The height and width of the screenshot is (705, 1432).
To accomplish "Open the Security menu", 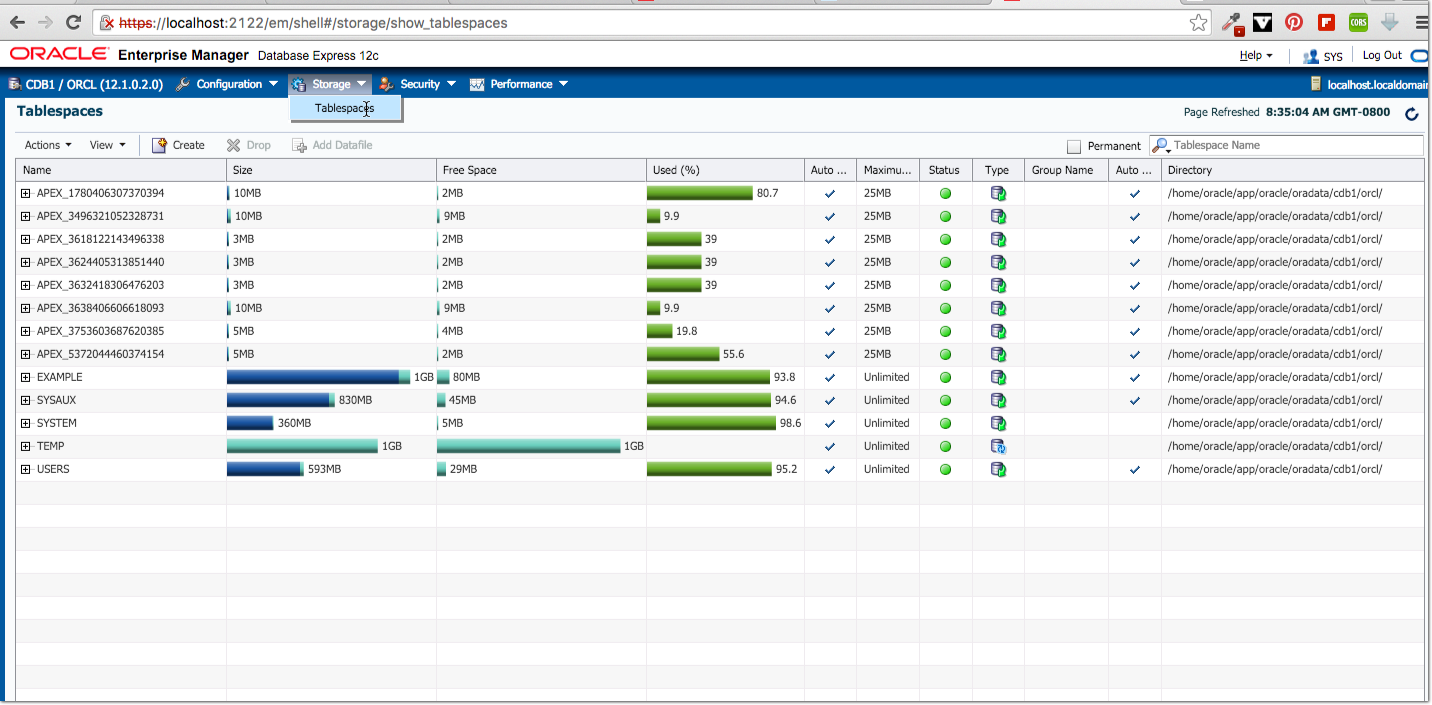I will (418, 84).
